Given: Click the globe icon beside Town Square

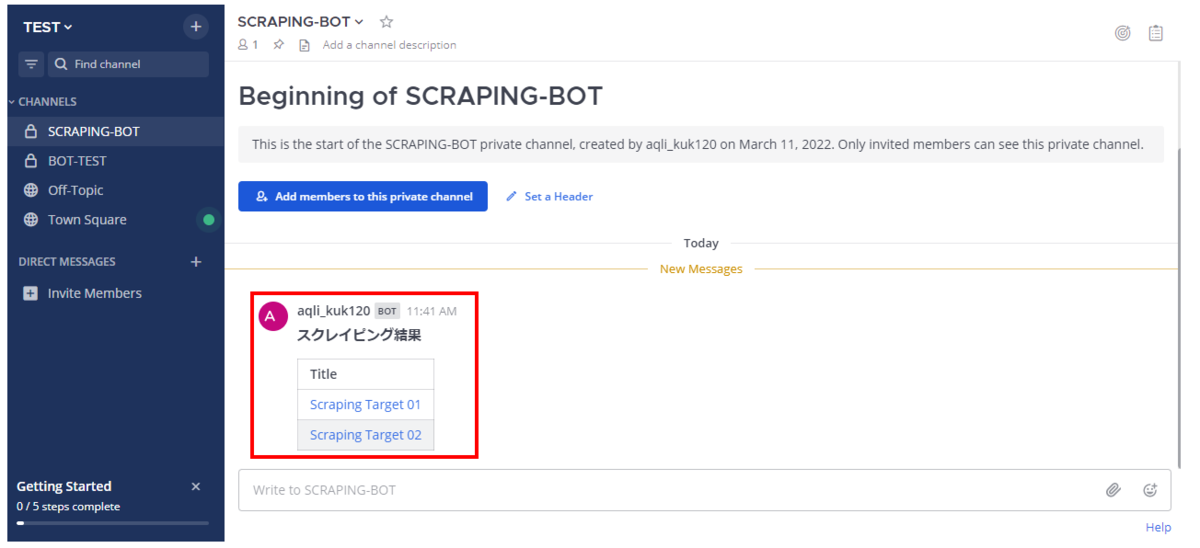Looking at the screenshot, I should (x=30, y=220).
